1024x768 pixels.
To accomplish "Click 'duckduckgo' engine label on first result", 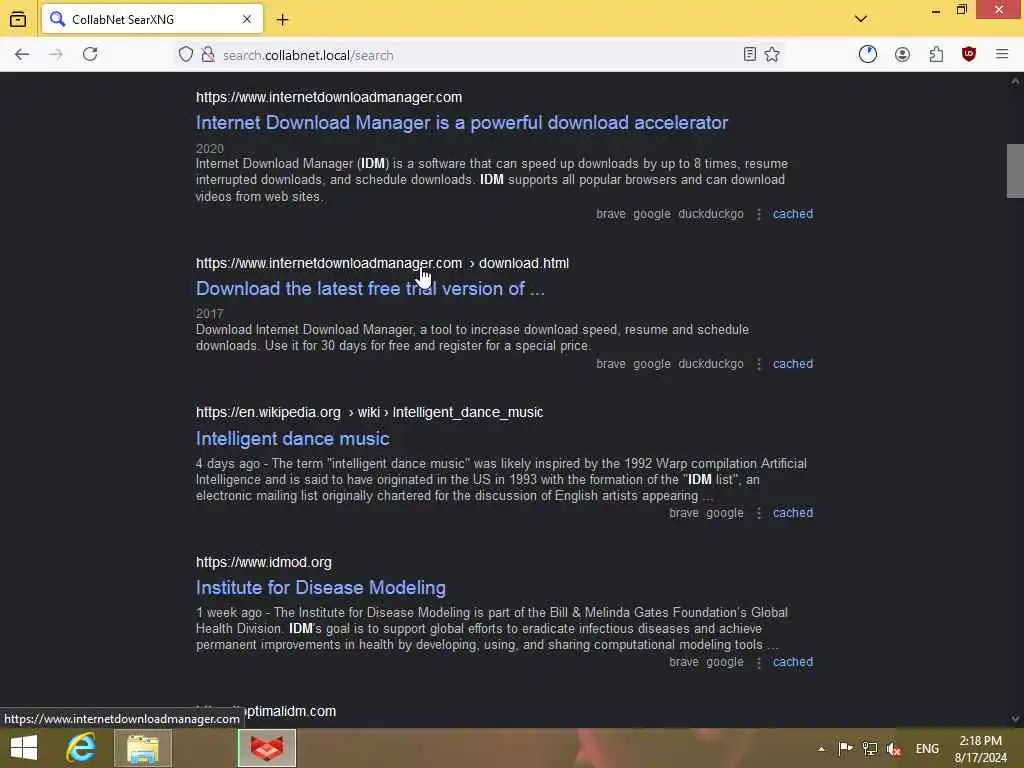I will tap(711, 214).
